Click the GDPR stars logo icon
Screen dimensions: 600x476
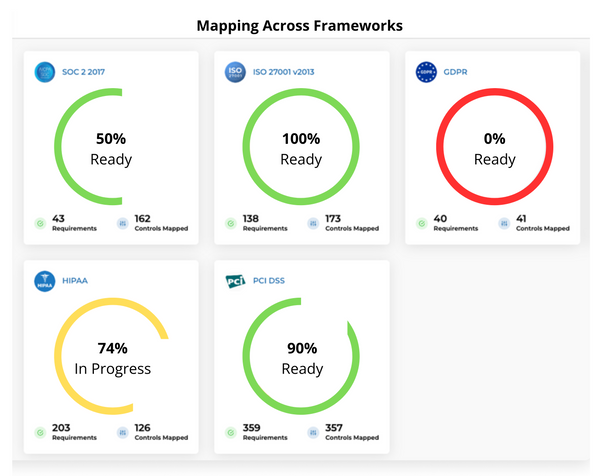point(427,72)
